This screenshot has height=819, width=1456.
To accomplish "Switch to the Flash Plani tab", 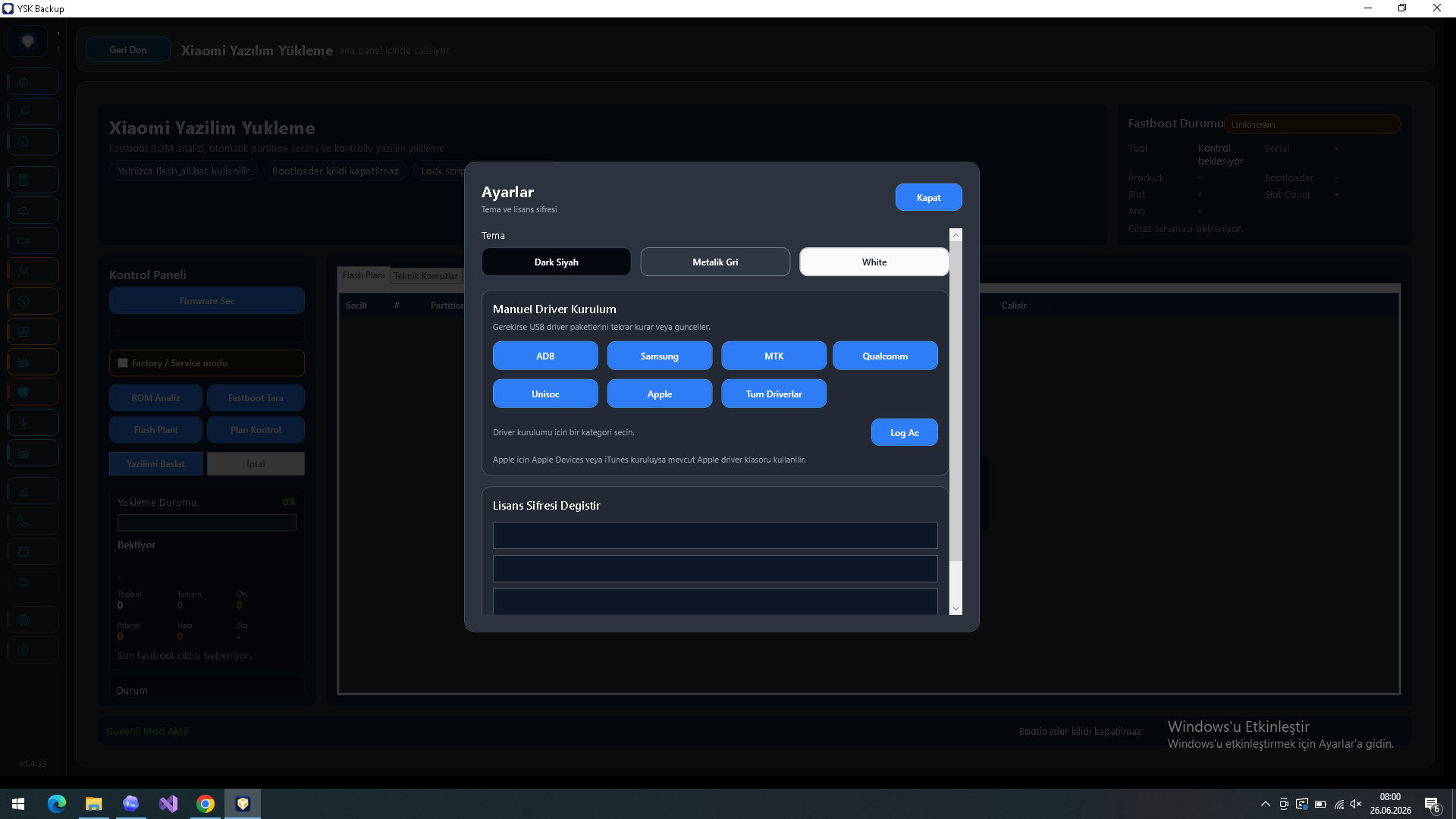I will tap(363, 275).
